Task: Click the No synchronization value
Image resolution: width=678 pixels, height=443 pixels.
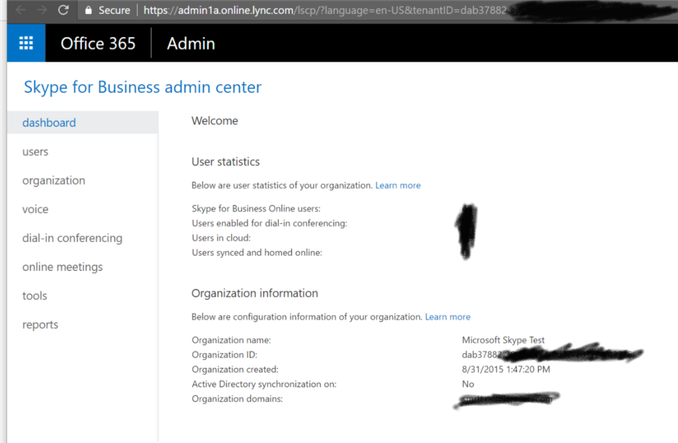Action: click(468, 384)
